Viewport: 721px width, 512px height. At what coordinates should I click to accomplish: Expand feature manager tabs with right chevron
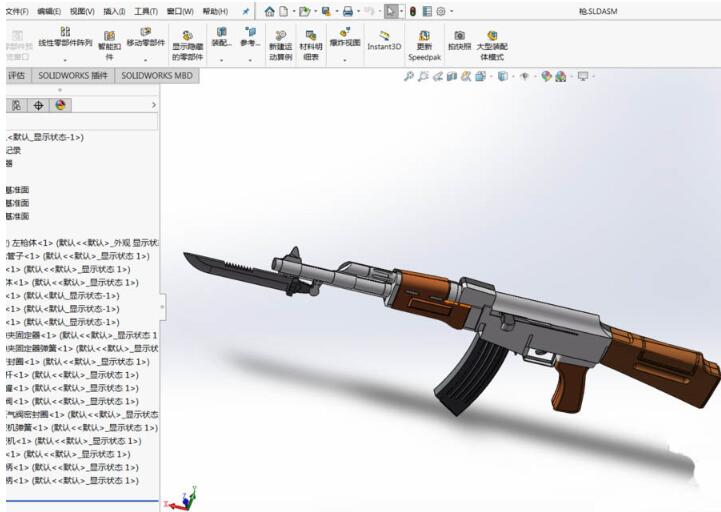click(154, 105)
